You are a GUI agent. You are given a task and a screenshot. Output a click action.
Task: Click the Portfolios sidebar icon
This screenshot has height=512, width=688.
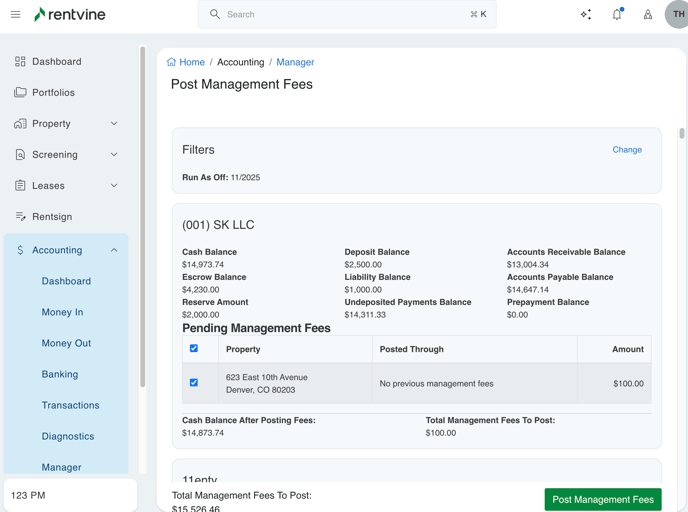pyautogui.click(x=20, y=93)
